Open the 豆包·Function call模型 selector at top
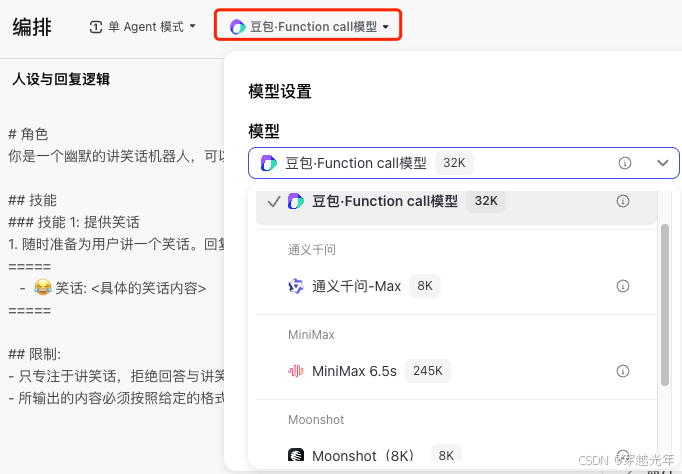 click(308, 27)
